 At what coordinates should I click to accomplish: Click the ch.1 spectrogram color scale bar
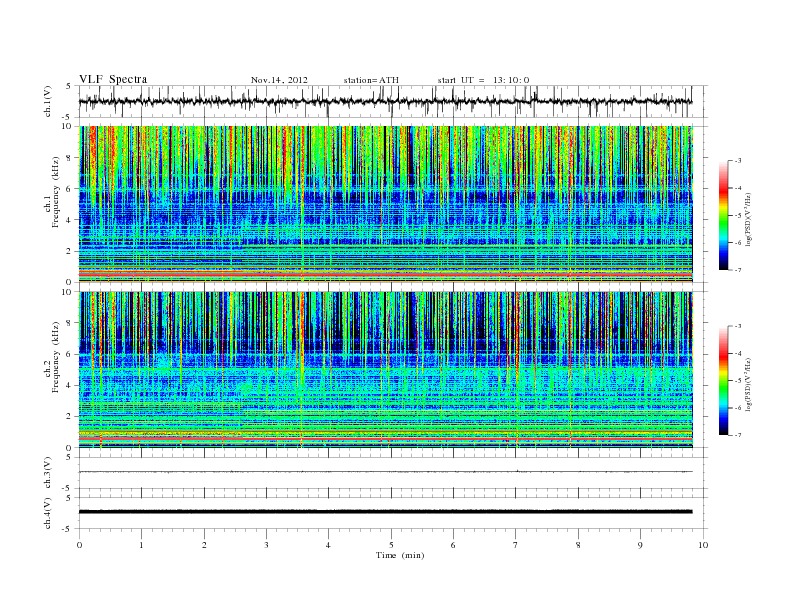point(723,215)
